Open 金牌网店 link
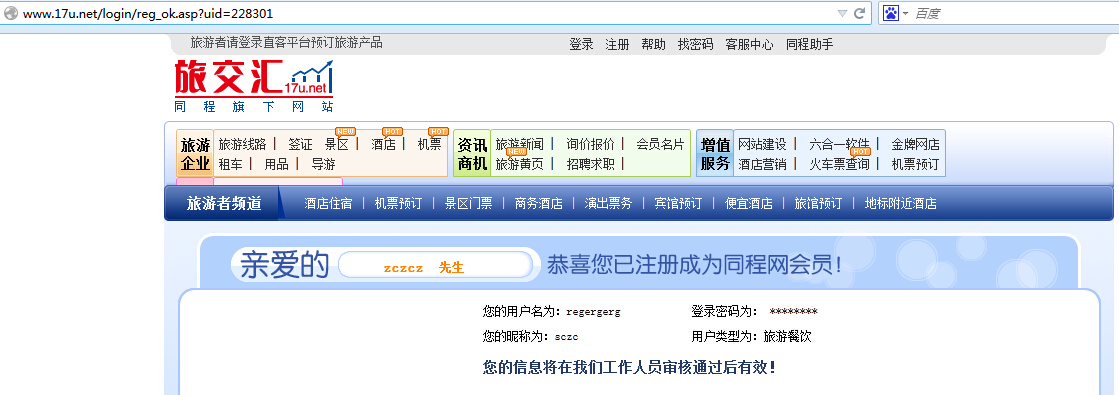The height and width of the screenshot is (395, 1119). tap(916, 144)
